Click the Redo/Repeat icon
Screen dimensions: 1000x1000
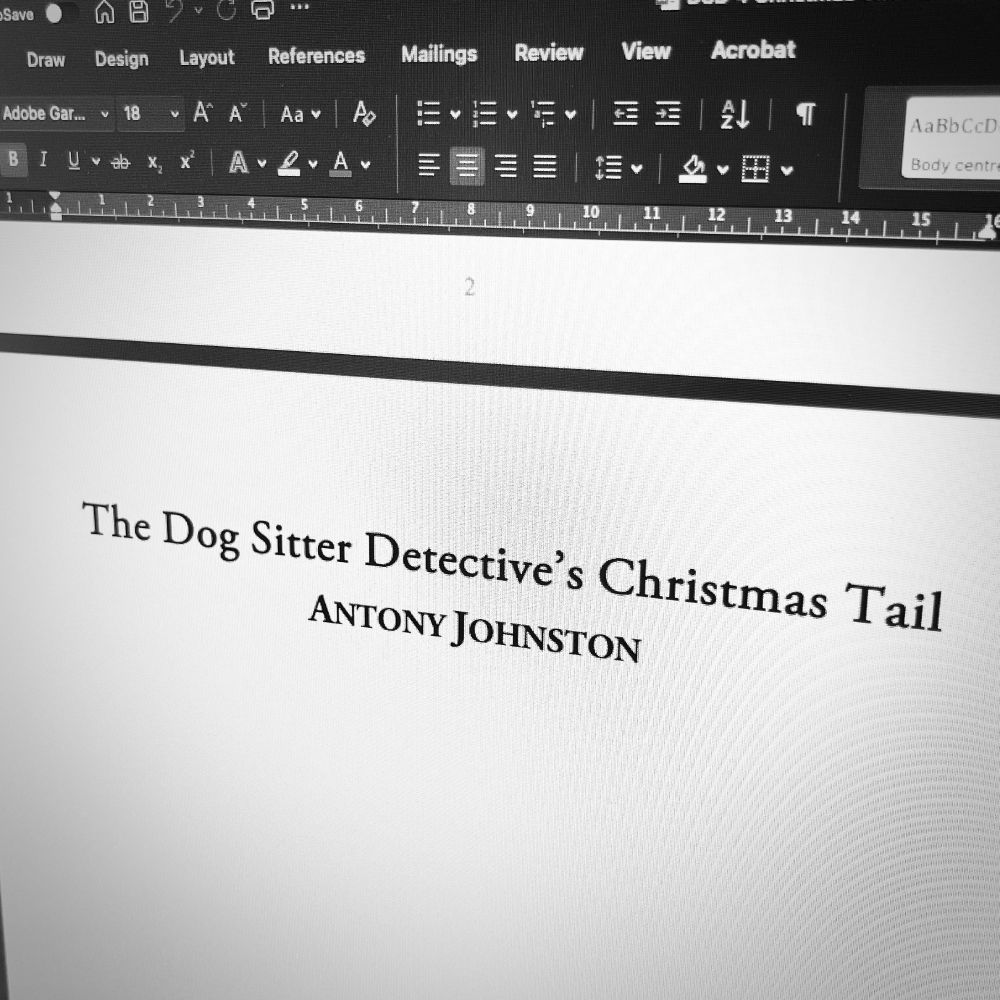(226, 10)
